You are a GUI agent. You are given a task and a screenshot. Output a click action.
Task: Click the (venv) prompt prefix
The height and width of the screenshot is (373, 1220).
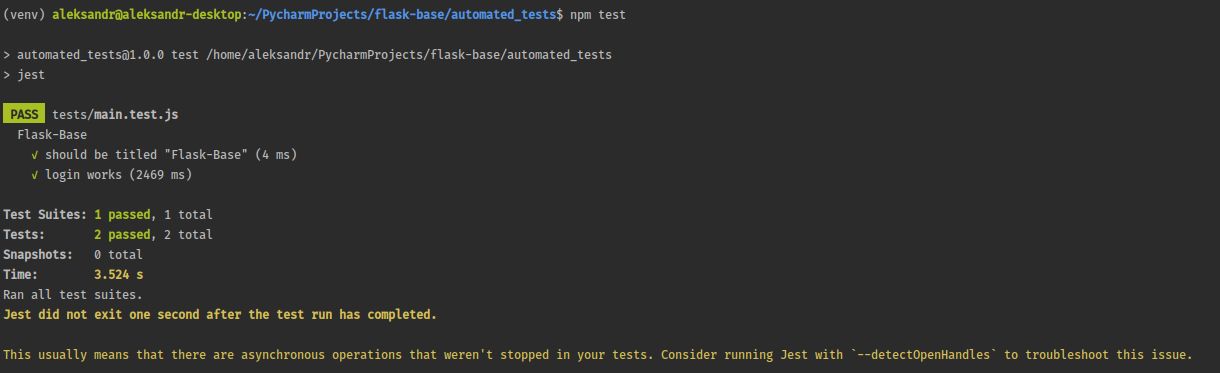(23, 15)
